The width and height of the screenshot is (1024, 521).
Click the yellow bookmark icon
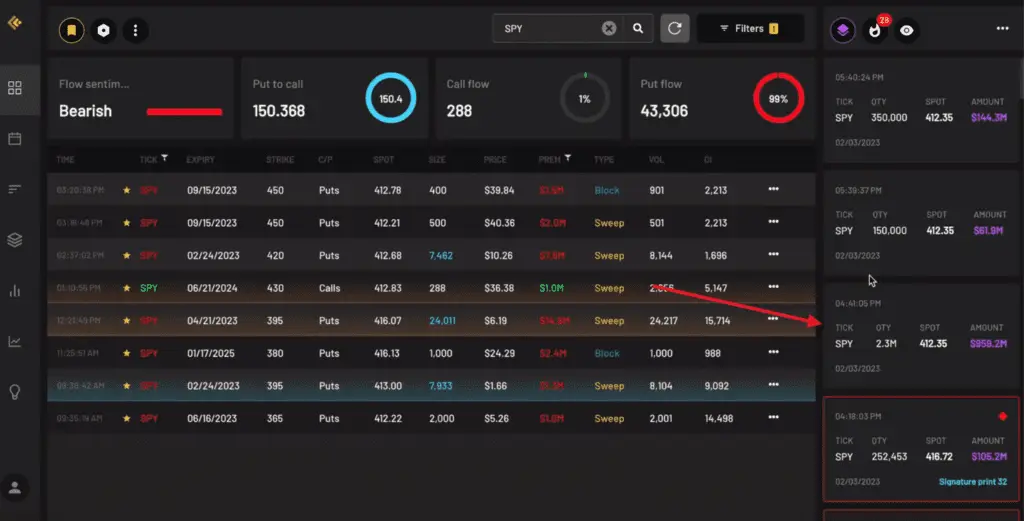(72, 30)
